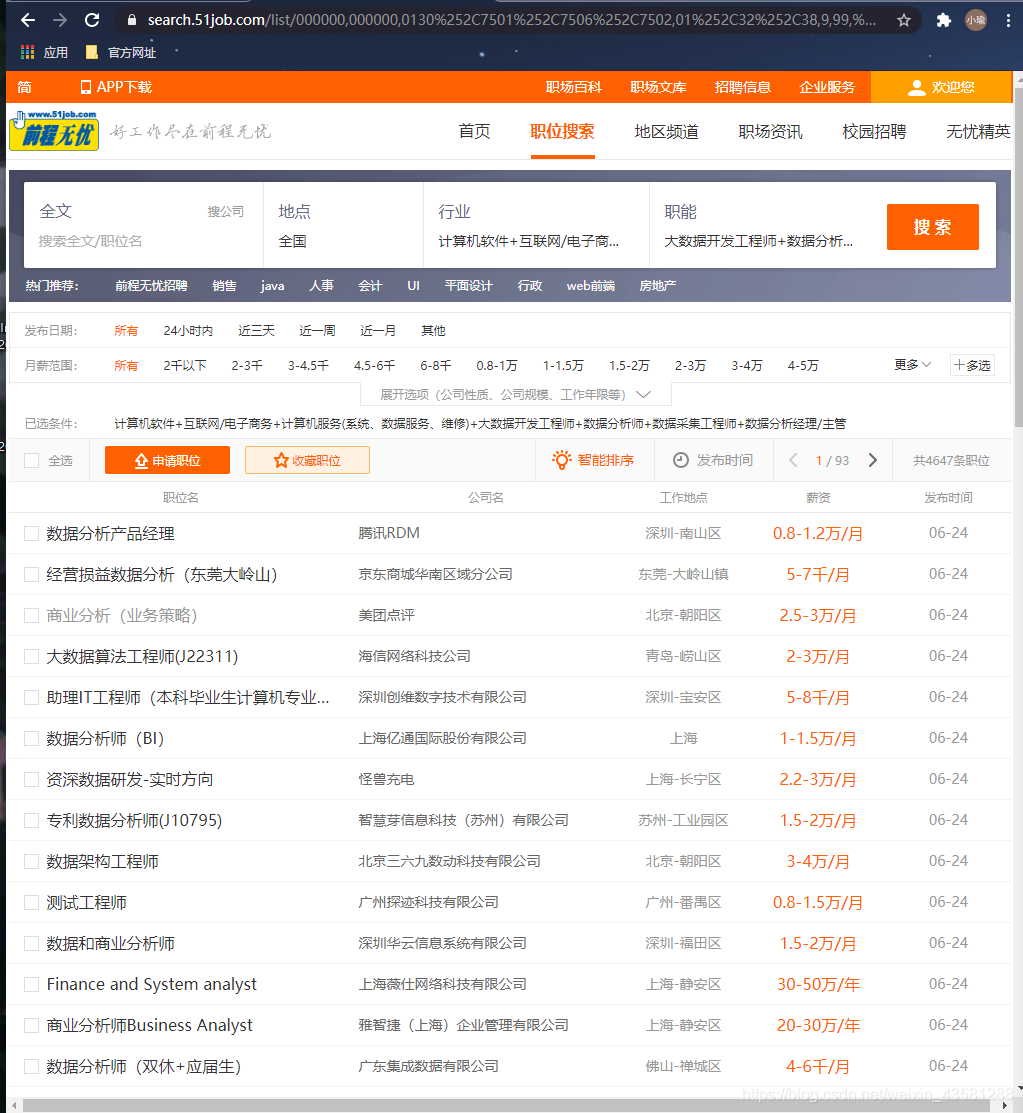Filter salary range 1-1.5万
The height and width of the screenshot is (1113, 1023).
point(563,366)
